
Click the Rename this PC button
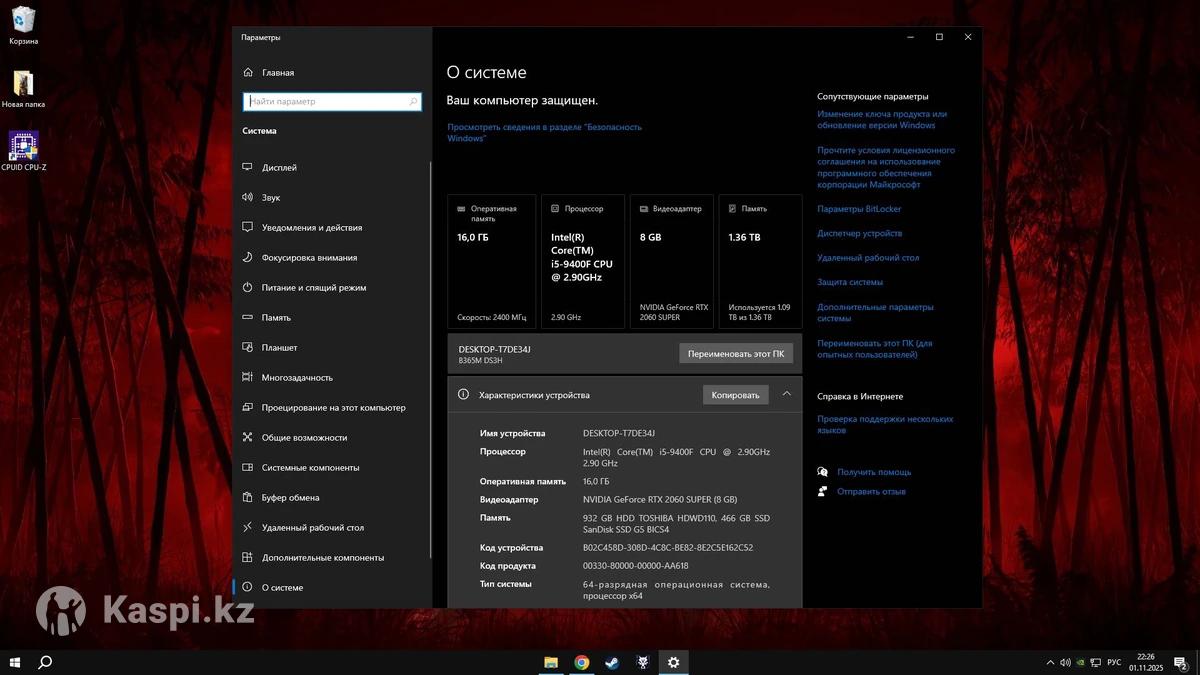736,354
